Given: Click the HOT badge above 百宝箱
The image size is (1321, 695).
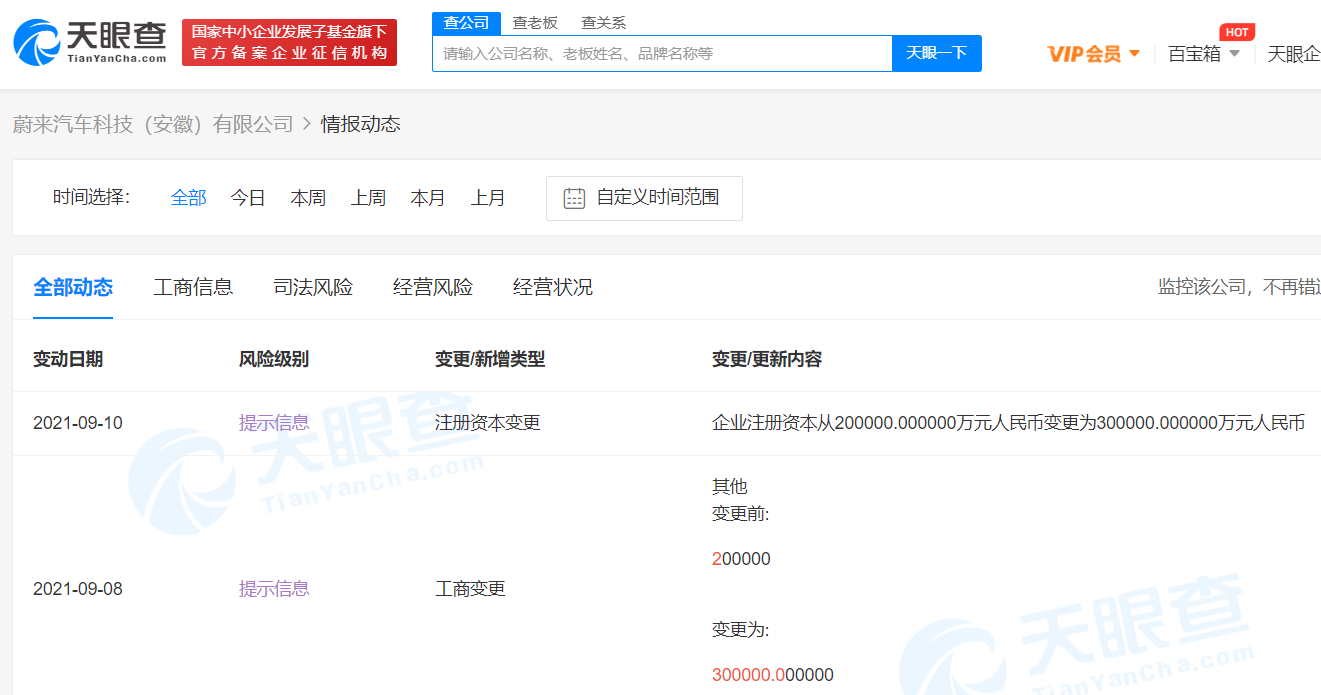Looking at the screenshot, I should 1237,32.
